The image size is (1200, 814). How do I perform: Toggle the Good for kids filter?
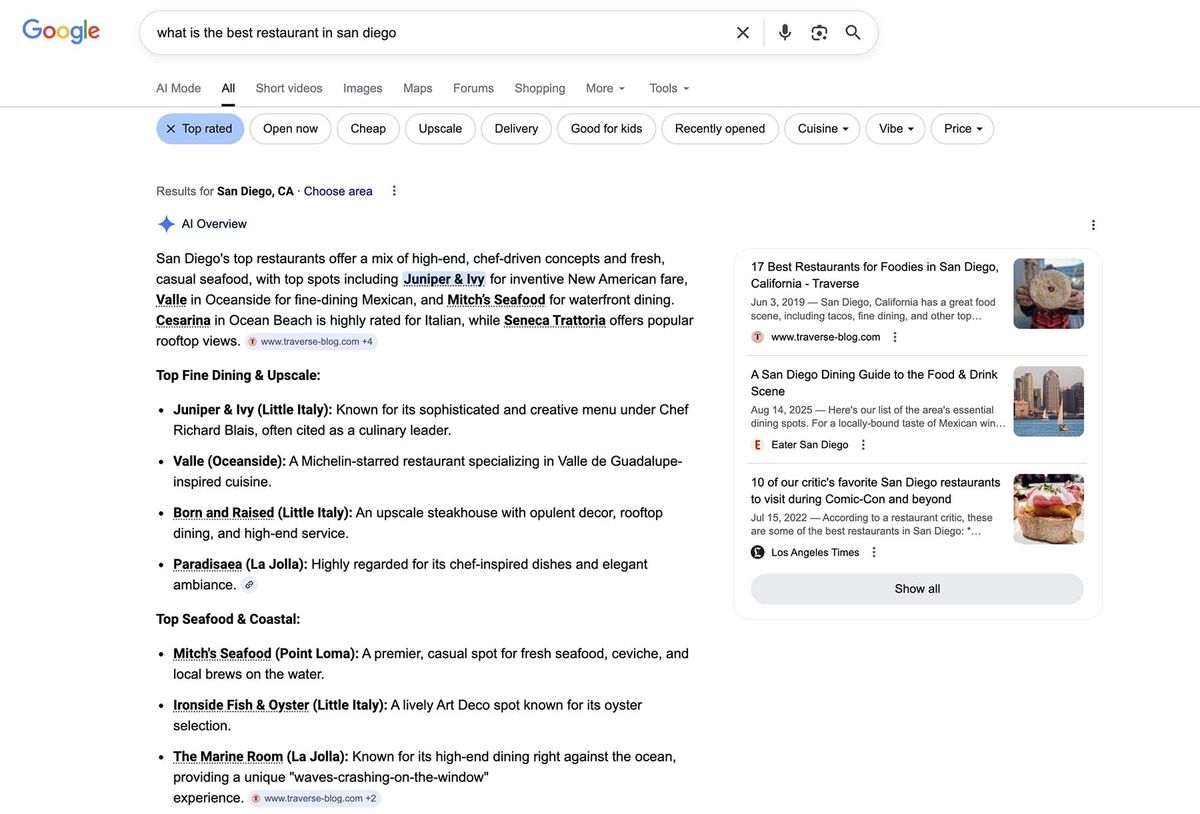(606, 128)
